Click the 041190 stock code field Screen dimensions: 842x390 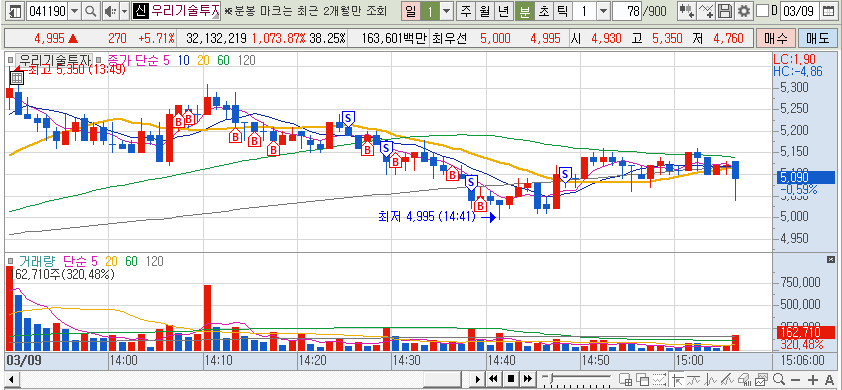coord(46,10)
